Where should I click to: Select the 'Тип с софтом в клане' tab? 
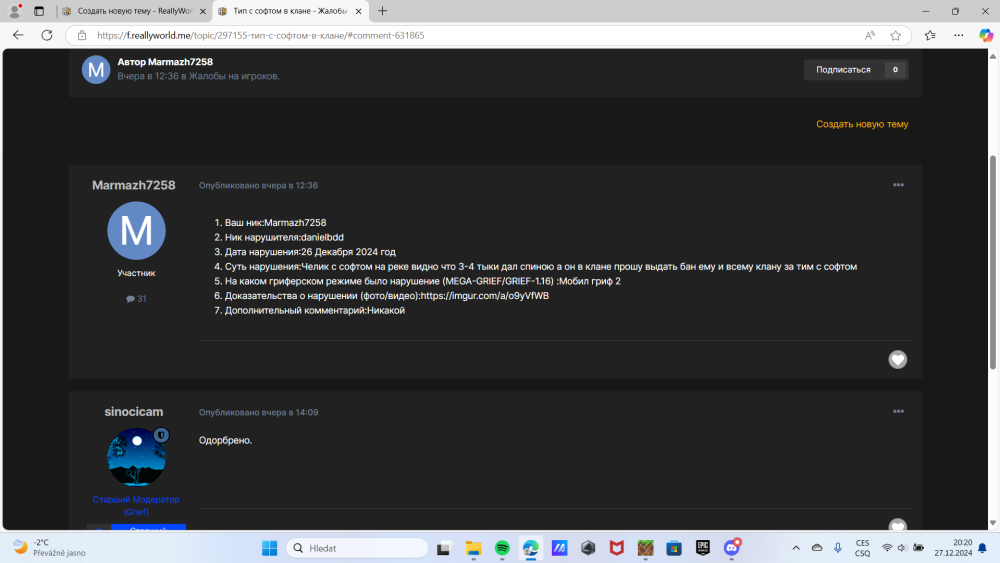(x=290, y=11)
